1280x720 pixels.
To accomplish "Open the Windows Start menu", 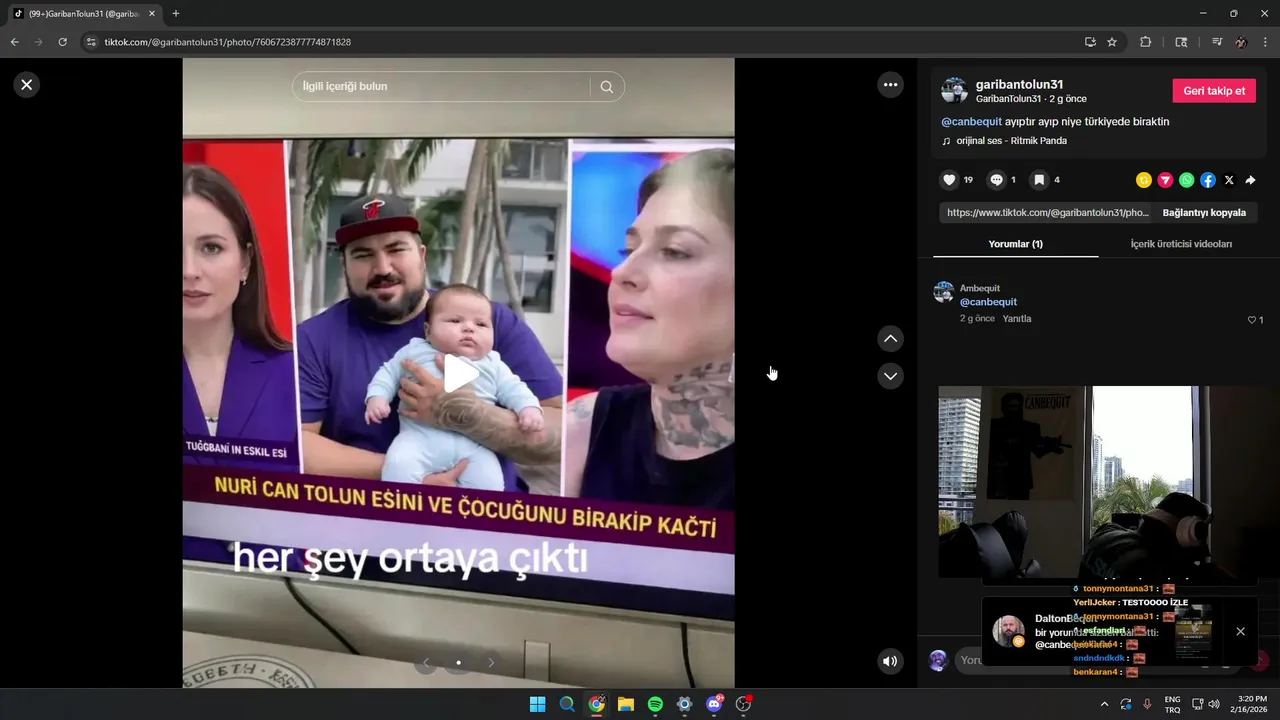I will pyautogui.click(x=538, y=704).
